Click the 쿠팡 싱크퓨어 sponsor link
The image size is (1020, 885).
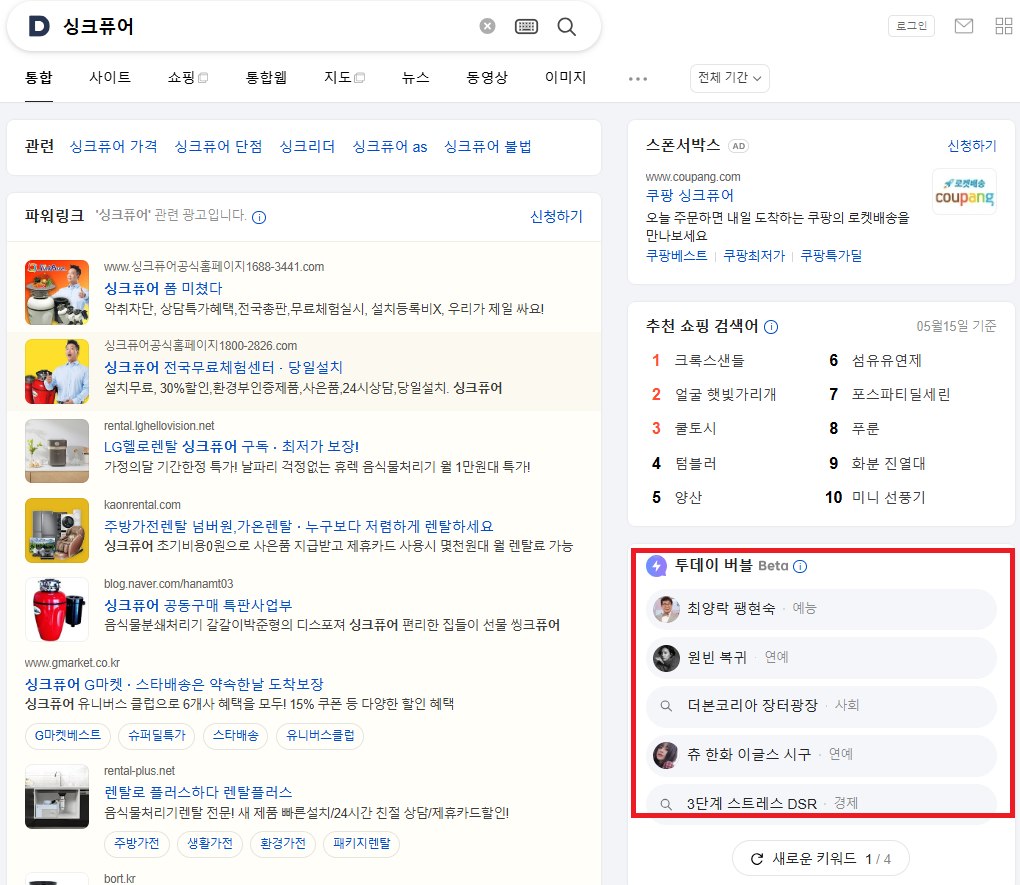tap(690, 195)
